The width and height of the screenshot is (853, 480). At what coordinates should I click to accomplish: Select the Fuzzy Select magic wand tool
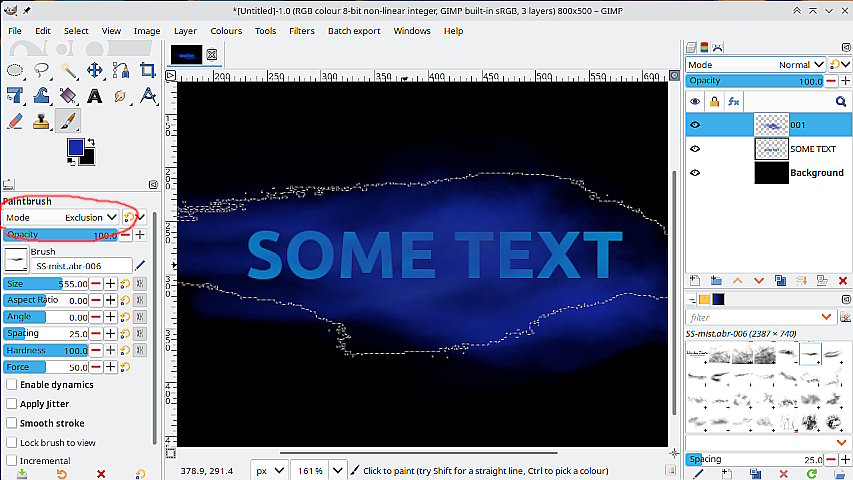[68, 70]
